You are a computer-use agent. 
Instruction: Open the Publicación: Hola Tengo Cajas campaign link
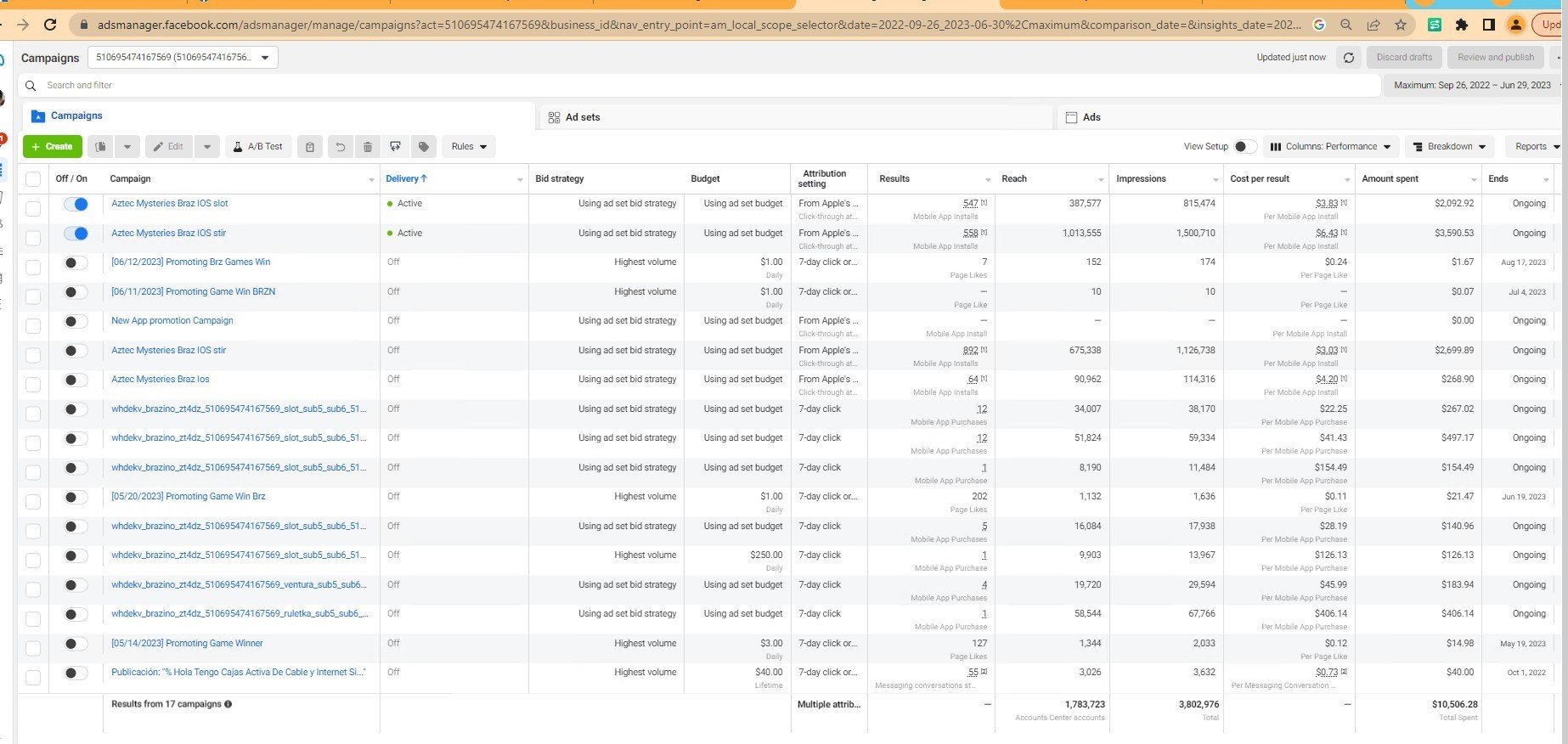tap(239, 673)
